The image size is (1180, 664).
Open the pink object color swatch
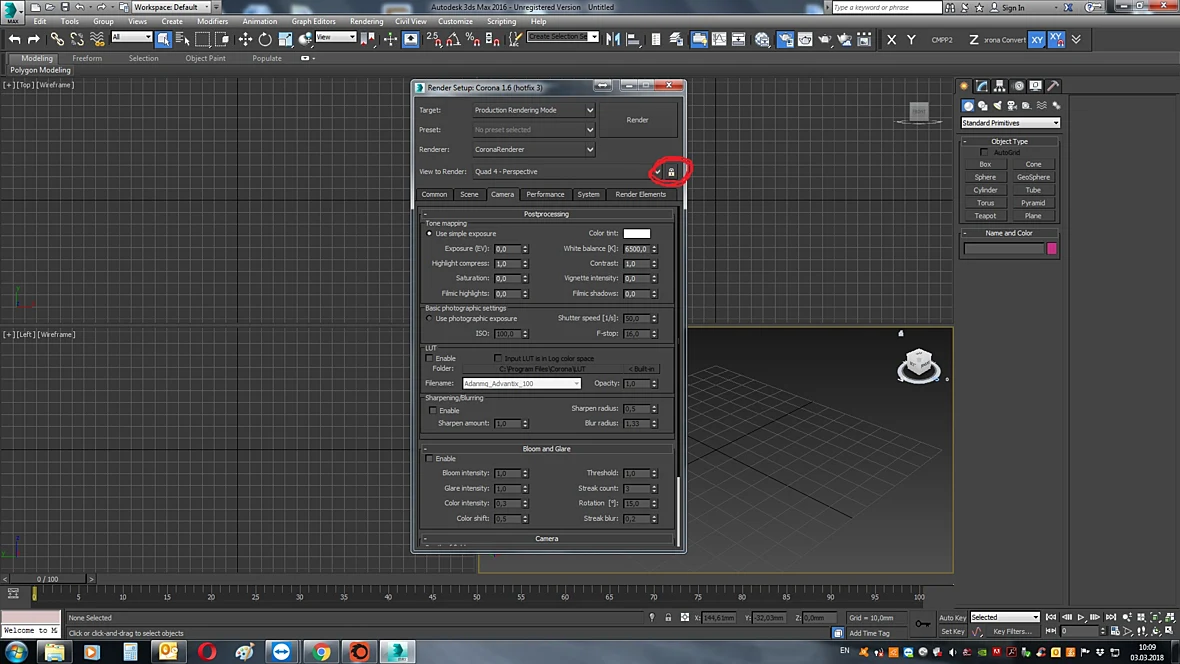[1051, 248]
